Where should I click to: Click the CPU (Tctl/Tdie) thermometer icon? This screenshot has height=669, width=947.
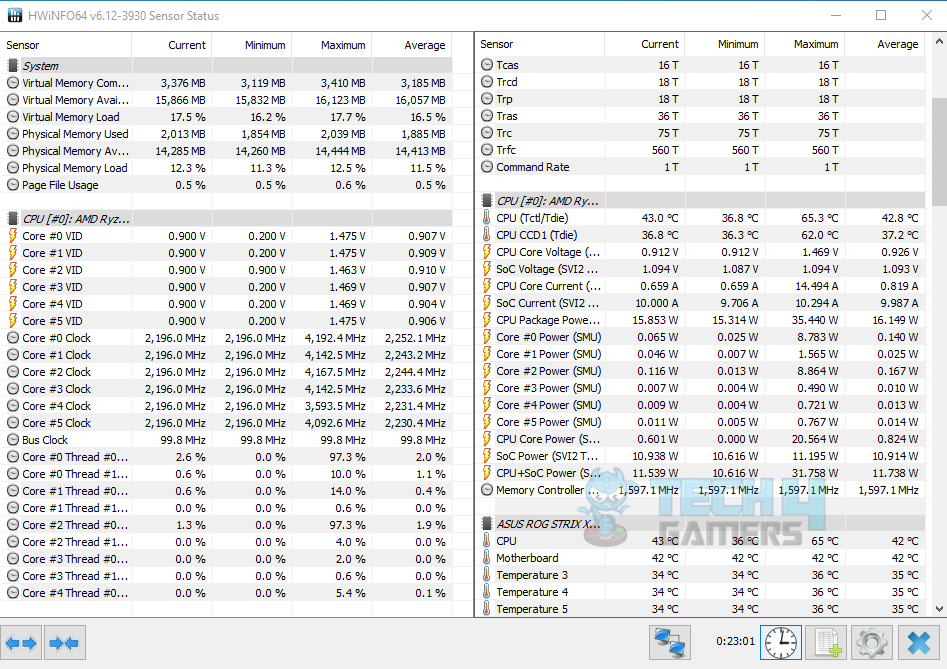tap(487, 217)
